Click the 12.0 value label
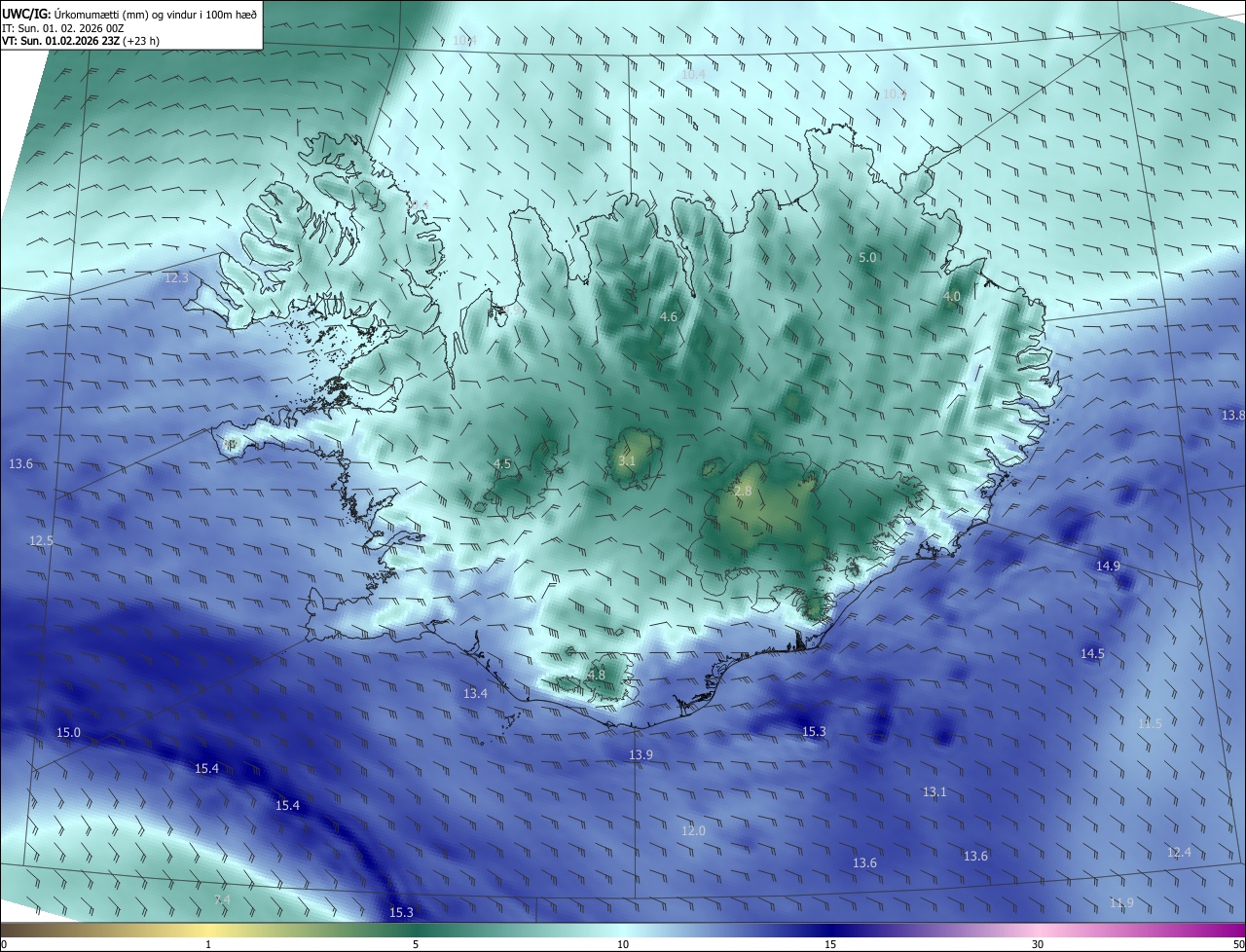The height and width of the screenshot is (952, 1246). click(x=693, y=830)
